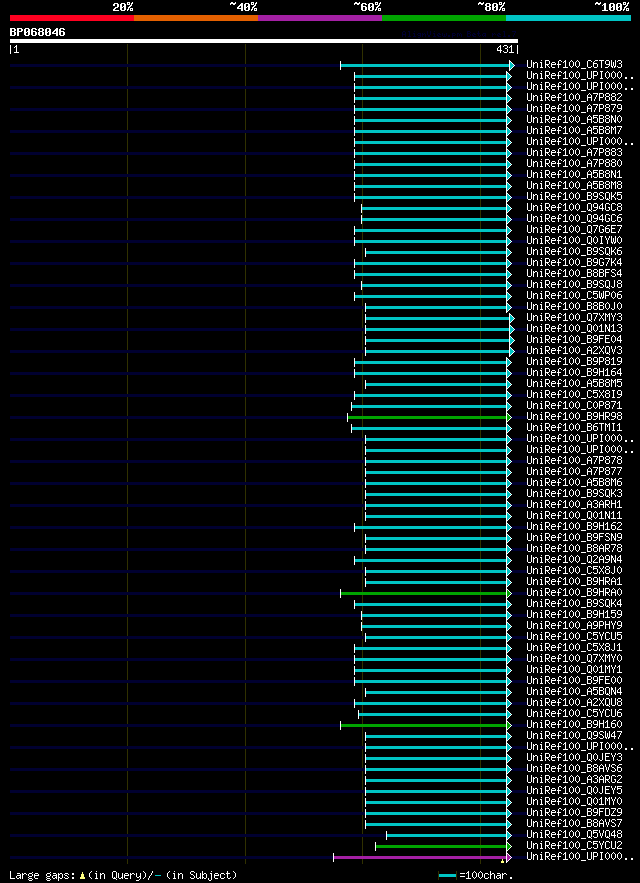Click the purple ~60% identity legend segment
640x883 pixels.
click(x=320, y=18)
